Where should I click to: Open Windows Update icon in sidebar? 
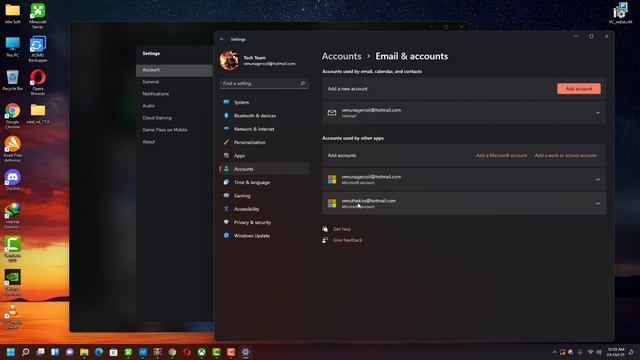(227, 236)
